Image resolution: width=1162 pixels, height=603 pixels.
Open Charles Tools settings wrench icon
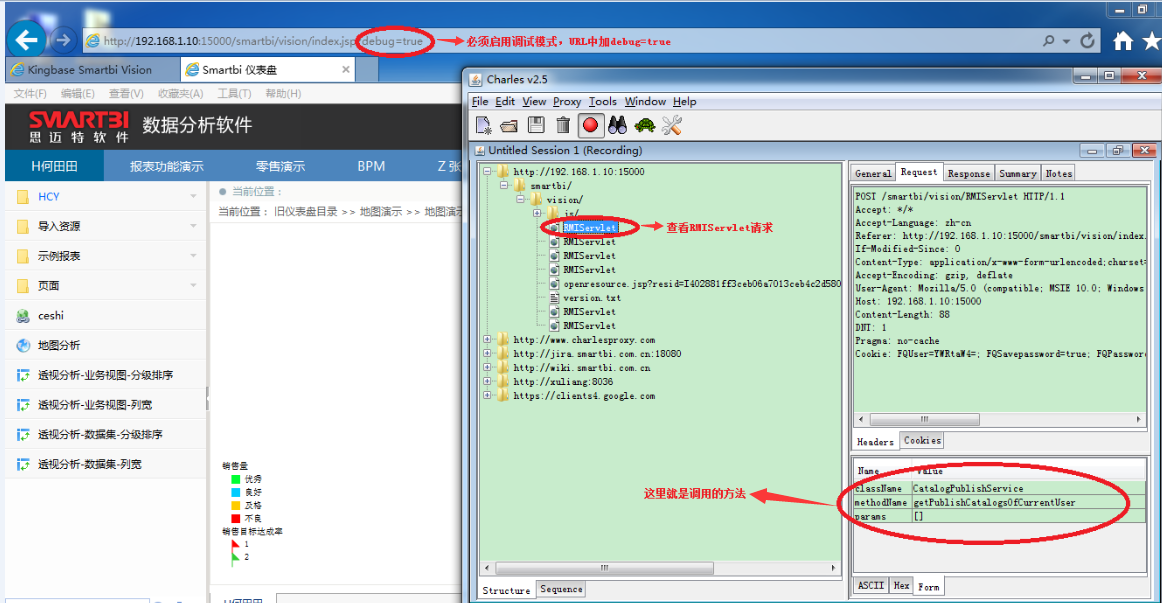click(x=671, y=125)
